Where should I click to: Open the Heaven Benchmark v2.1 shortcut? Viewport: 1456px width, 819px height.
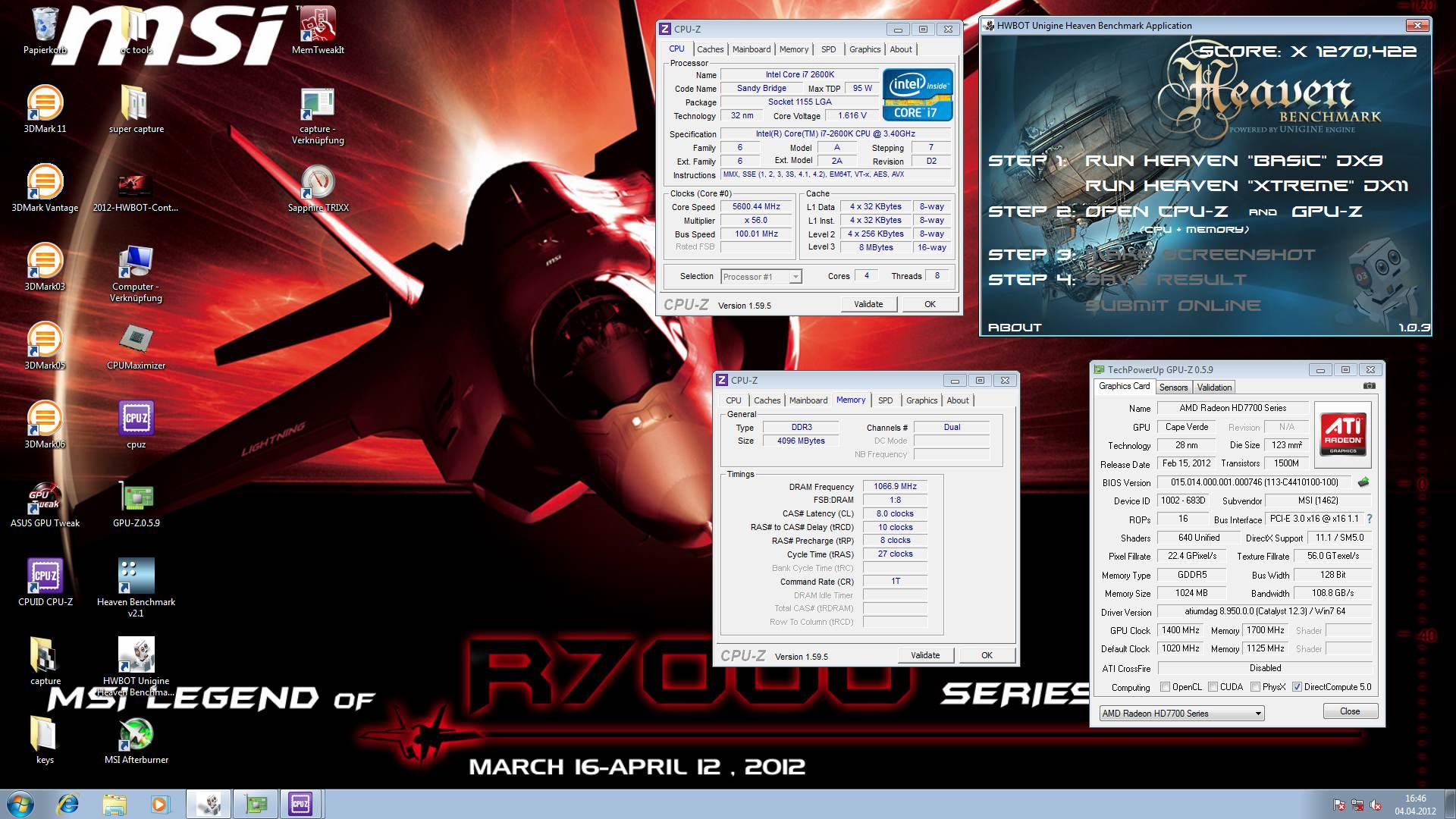[136, 587]
